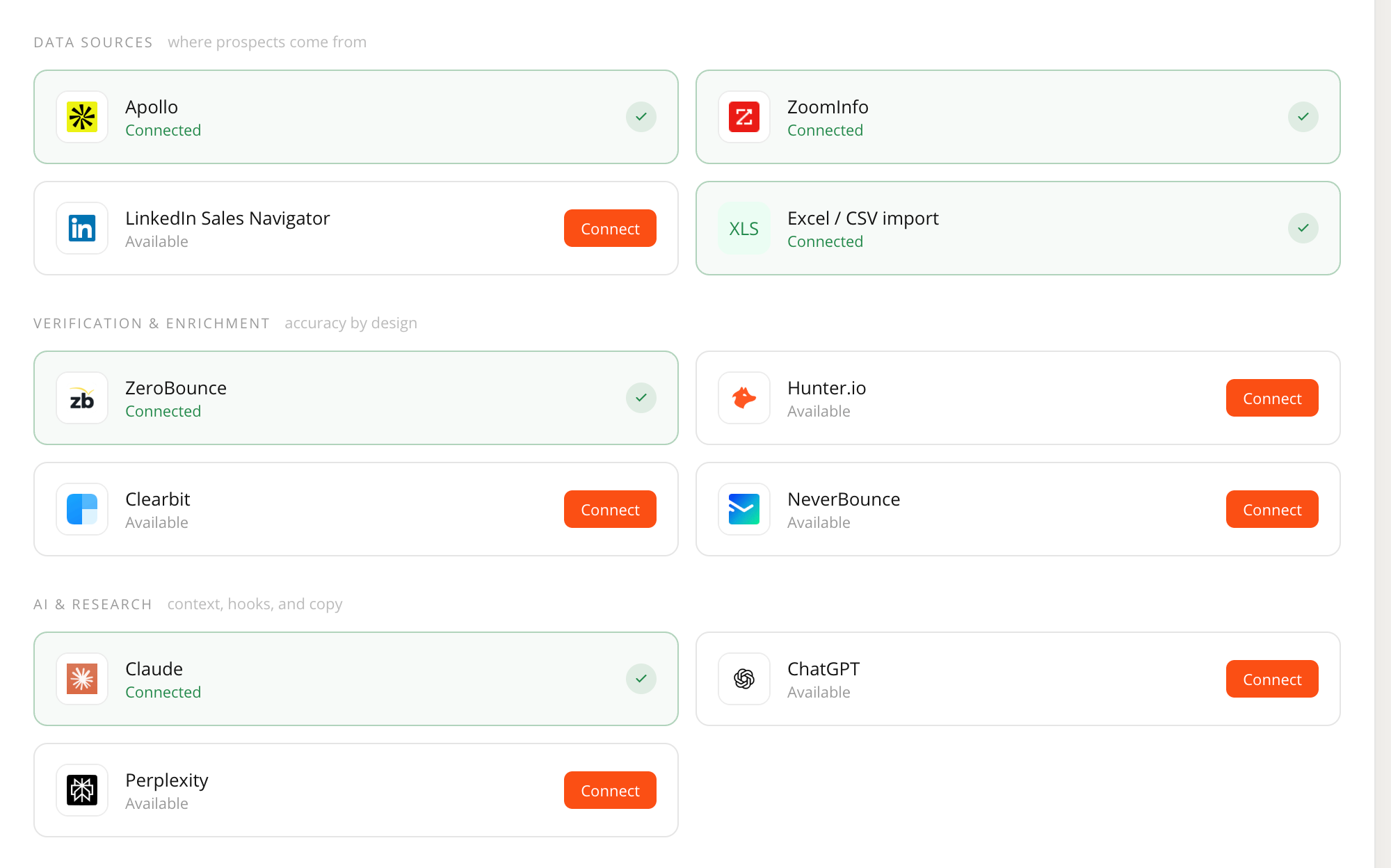This screenshot has height=868, width=1391.
Task: Click the Apollo logo icon
Action: click(x=82, y=117)
